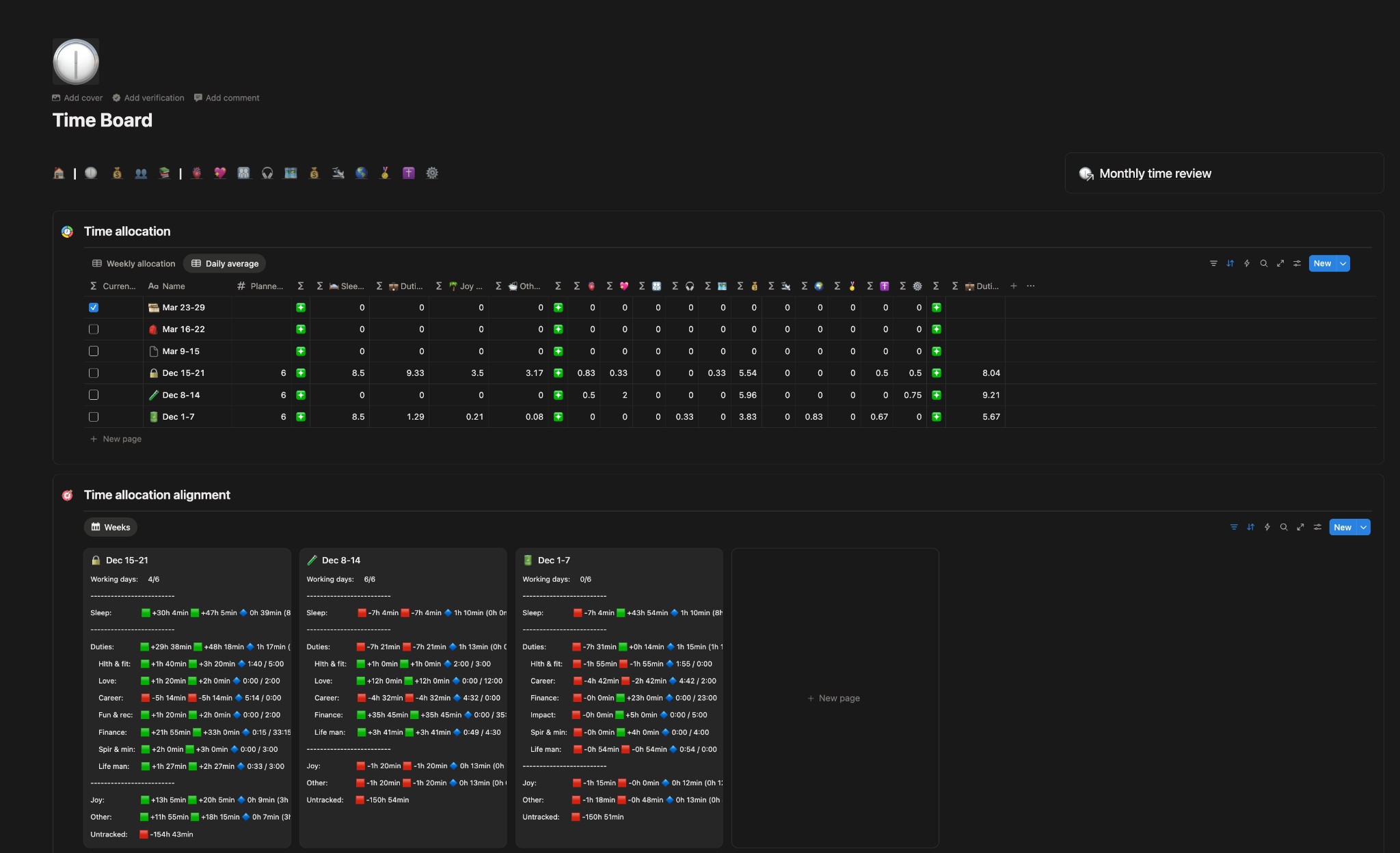The image size is (1400, 853).
Task: Open the gear emoji page link
Action: (x=431, y=173)
